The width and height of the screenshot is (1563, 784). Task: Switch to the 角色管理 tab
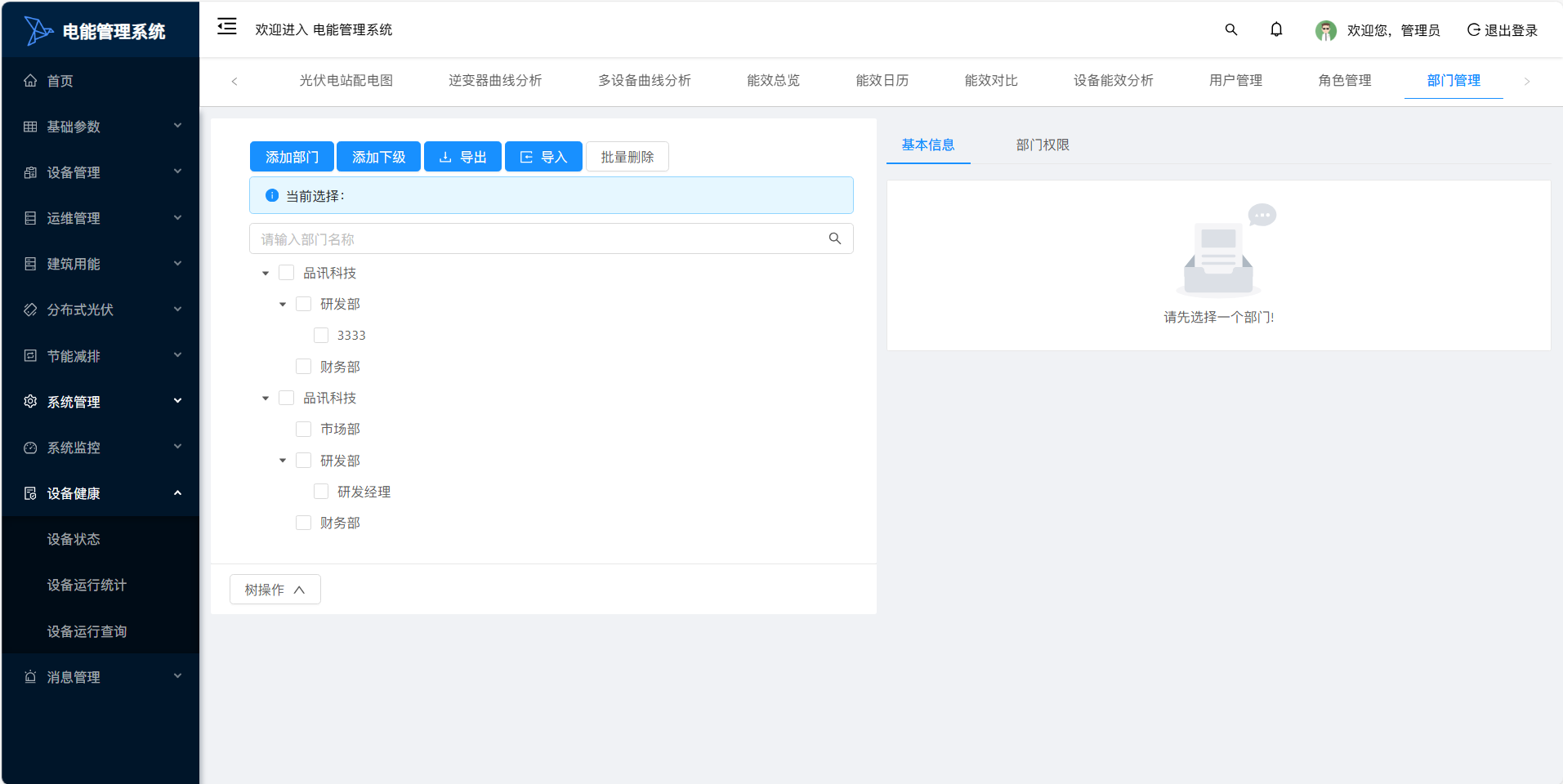click(1345, 80)
